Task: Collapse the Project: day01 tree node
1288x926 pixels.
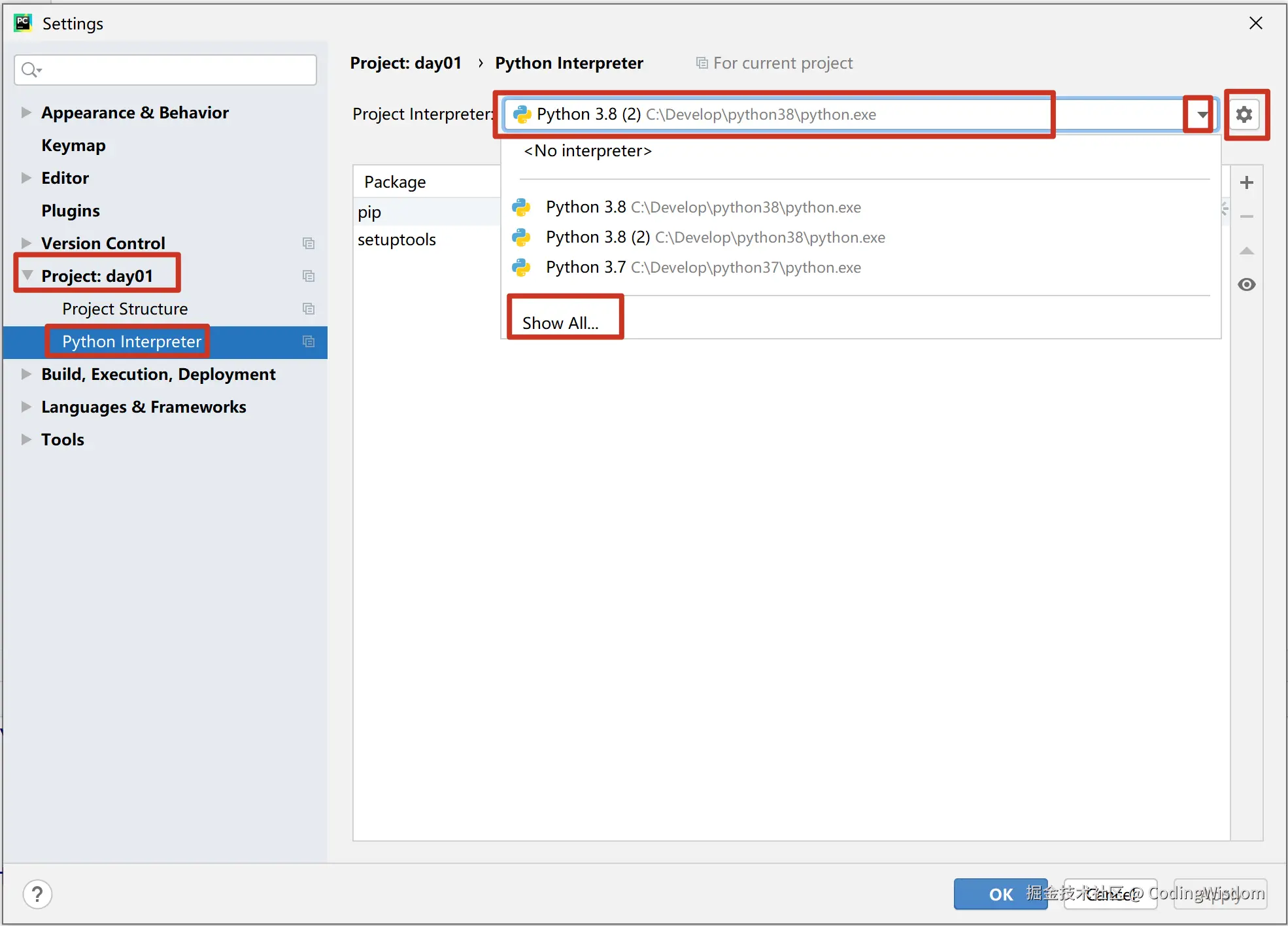Action: click(27, 275)
